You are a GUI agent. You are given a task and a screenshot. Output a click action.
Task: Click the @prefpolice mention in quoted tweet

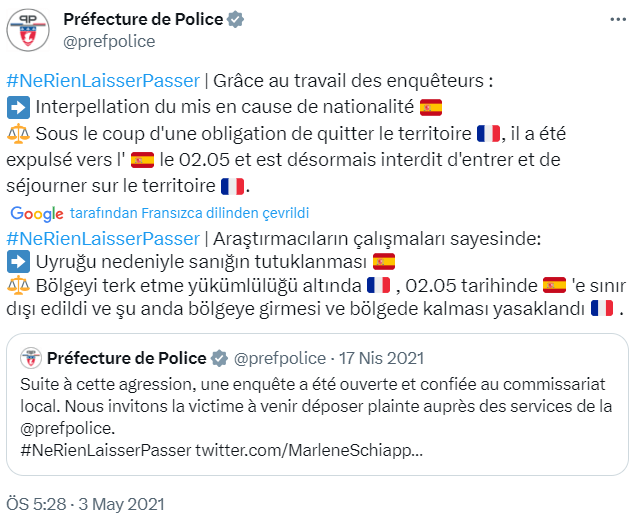(x=63, y=430)
